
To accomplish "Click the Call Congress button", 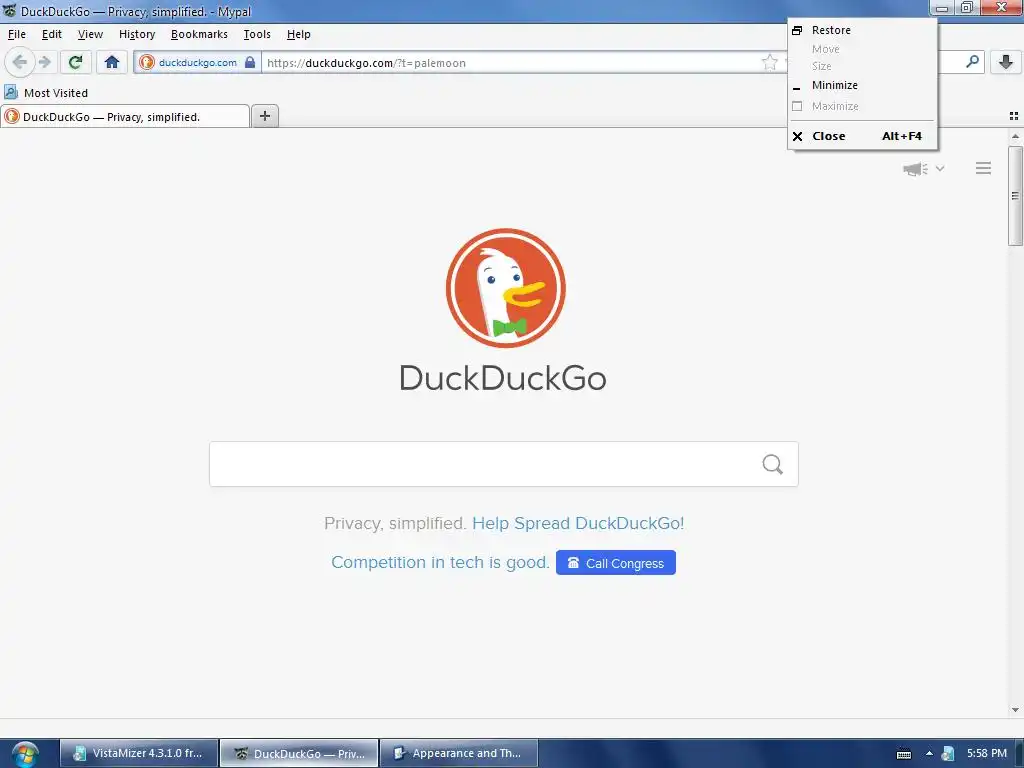I will (x=616, y=563).
